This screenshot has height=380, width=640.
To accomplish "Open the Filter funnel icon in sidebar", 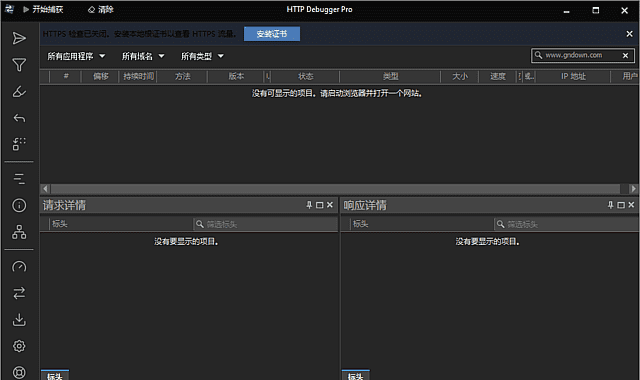I will [x=19, y=65].
